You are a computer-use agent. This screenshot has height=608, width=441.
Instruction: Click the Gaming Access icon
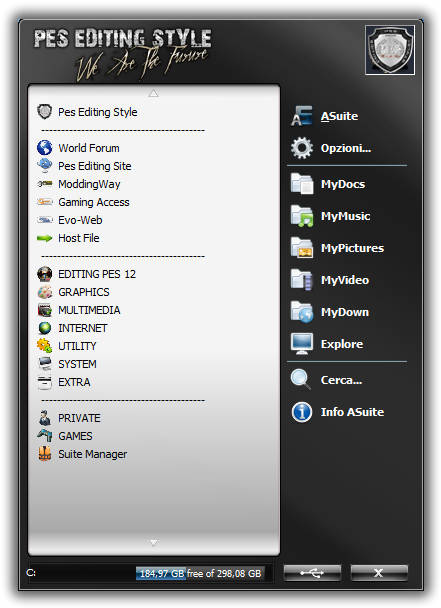[x=45, y=202]
